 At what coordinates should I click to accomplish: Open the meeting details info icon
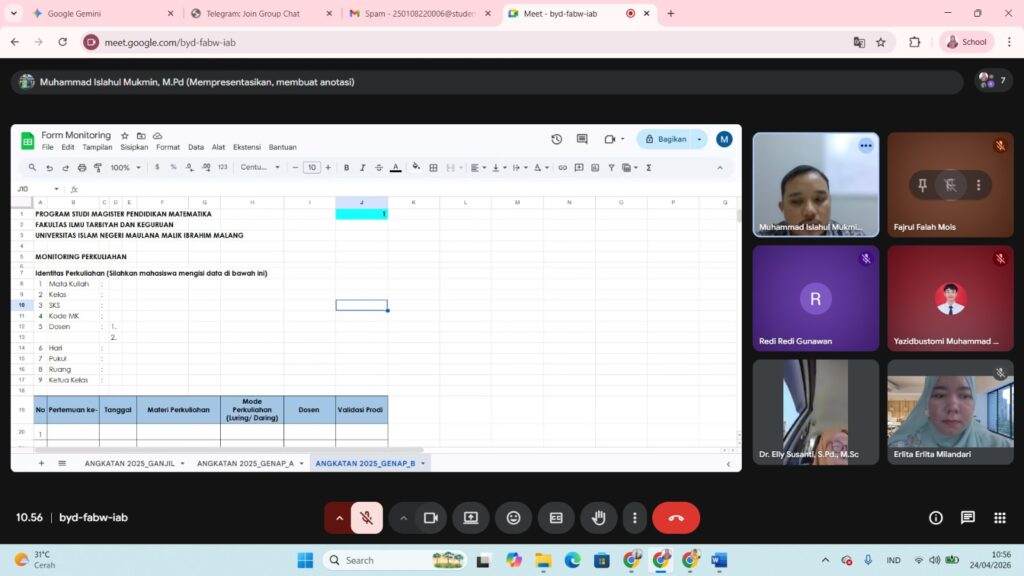point(936,518)
